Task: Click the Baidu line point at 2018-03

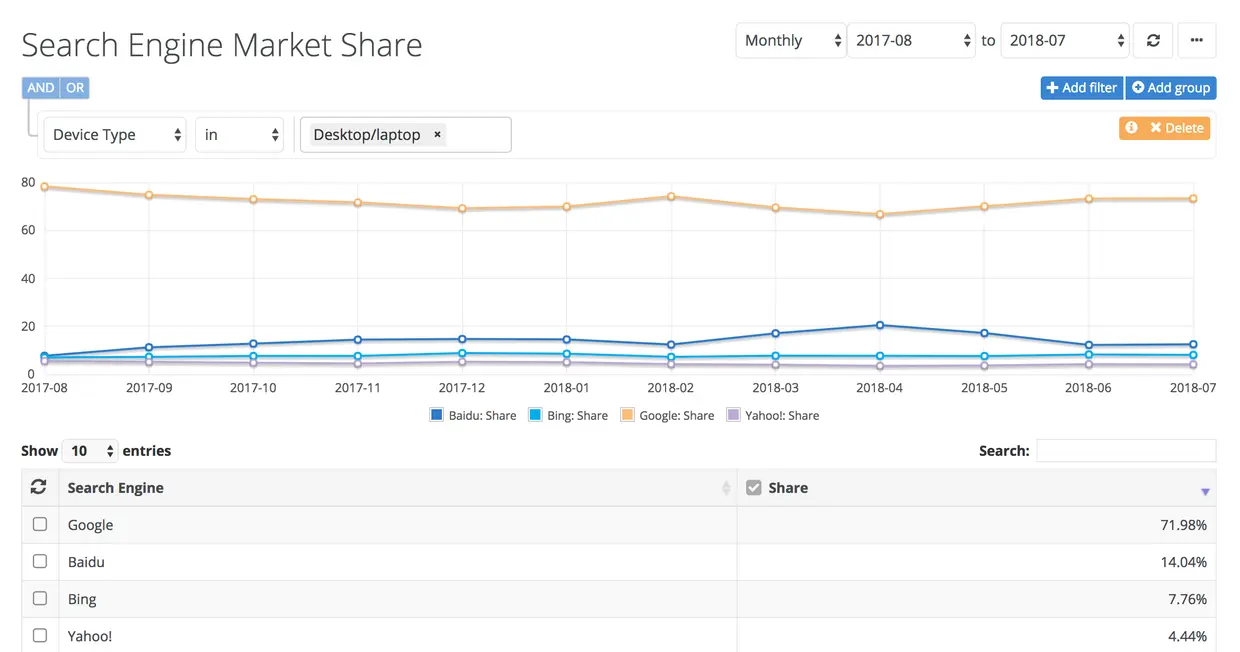Action: 776,333
